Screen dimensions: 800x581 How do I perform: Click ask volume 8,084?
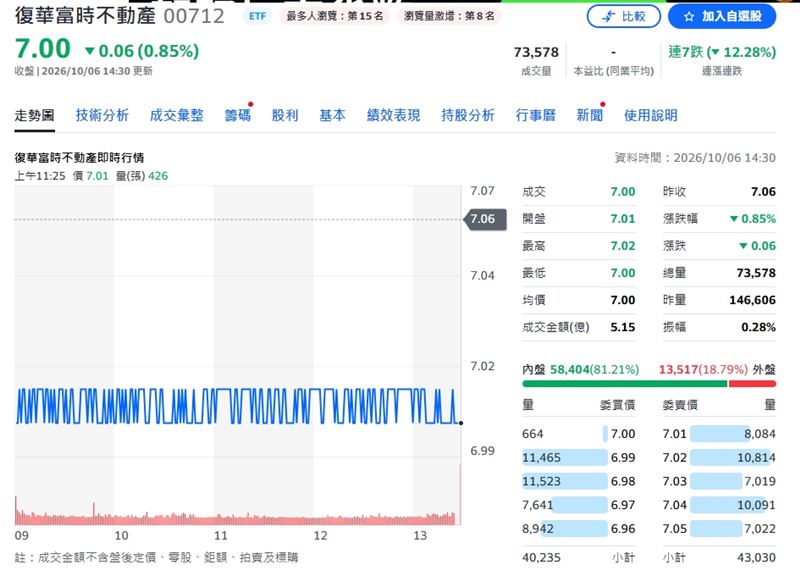tap(760, 434)
